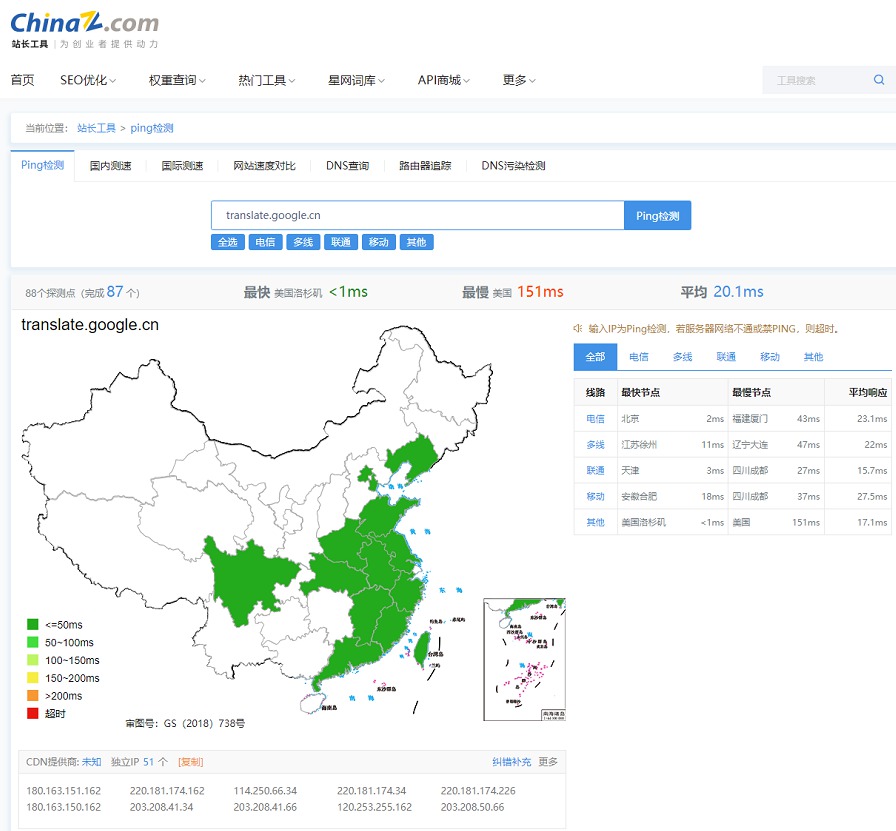Toggle the 联通 line filter under input

341,242
